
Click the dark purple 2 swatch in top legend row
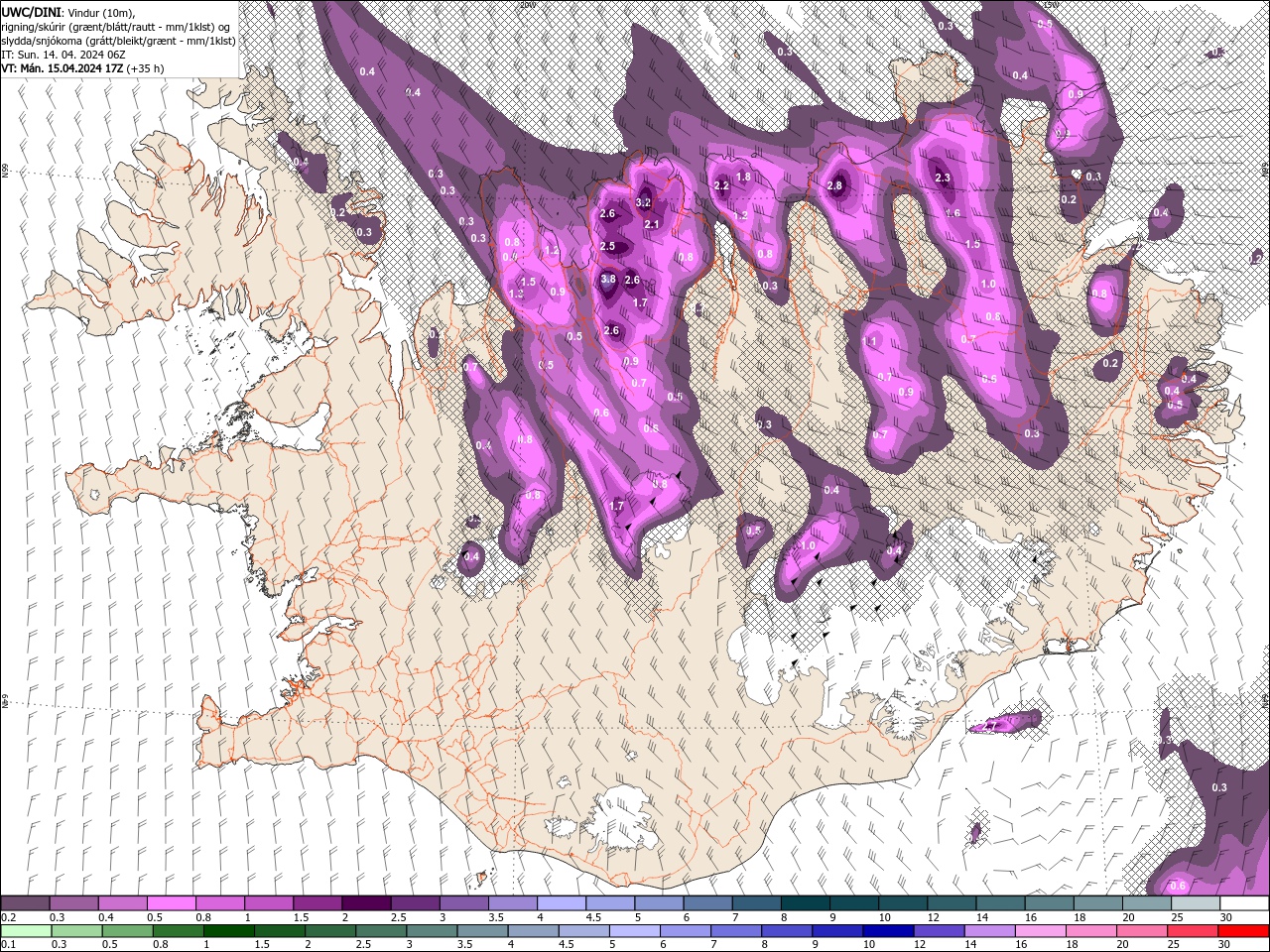366,903
